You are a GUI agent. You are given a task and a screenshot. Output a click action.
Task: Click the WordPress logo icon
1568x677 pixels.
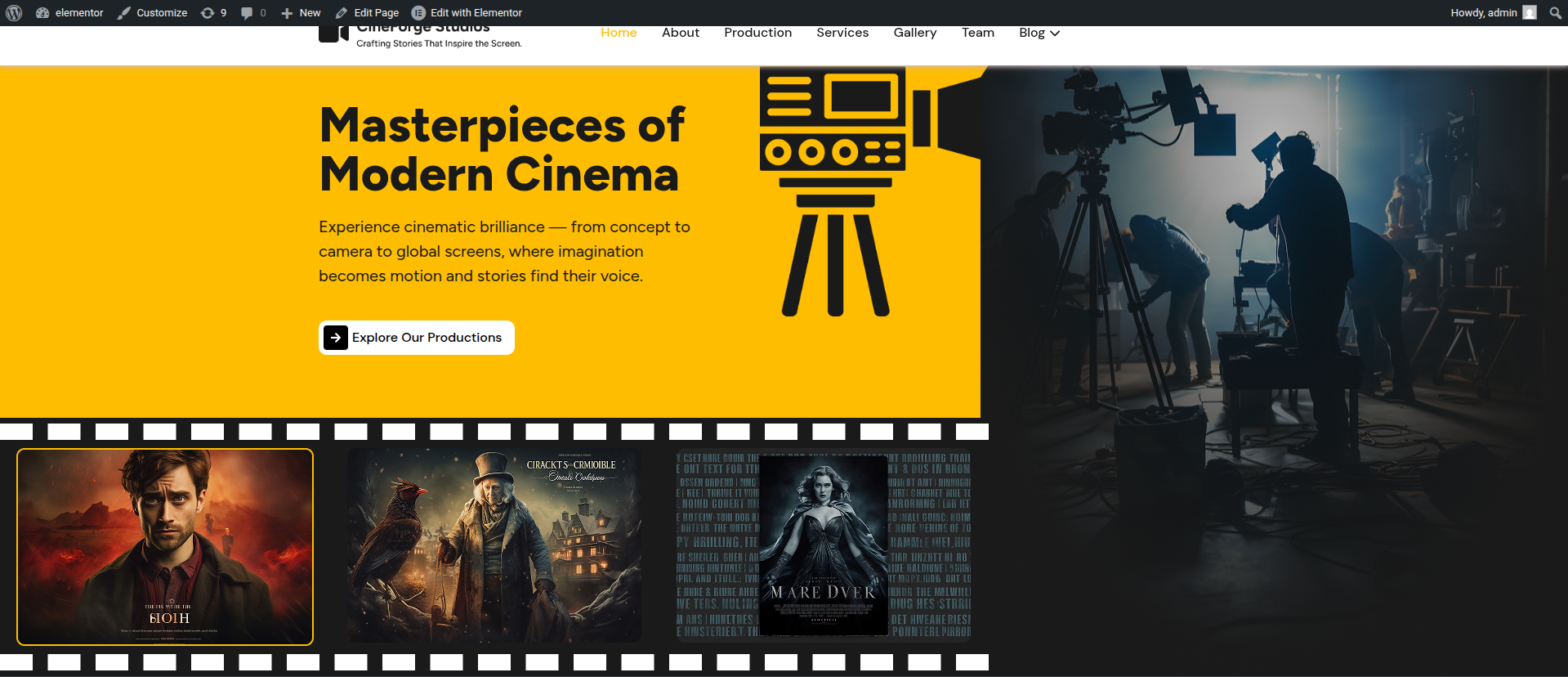14,13
